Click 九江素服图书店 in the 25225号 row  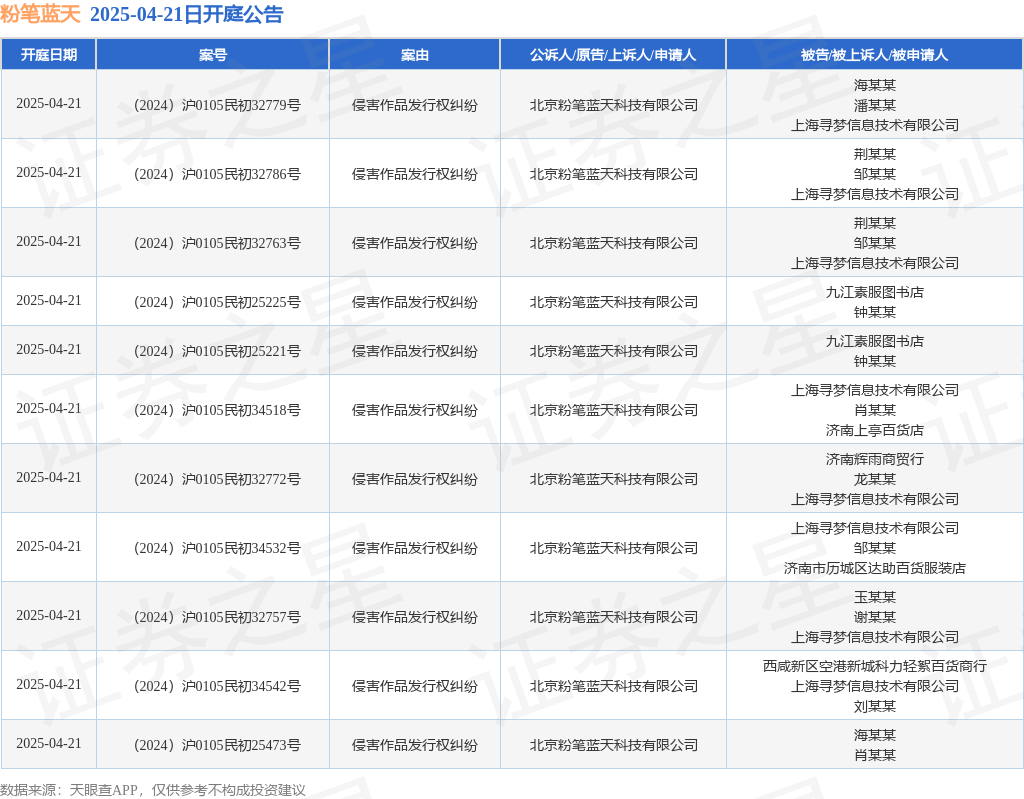874,292
